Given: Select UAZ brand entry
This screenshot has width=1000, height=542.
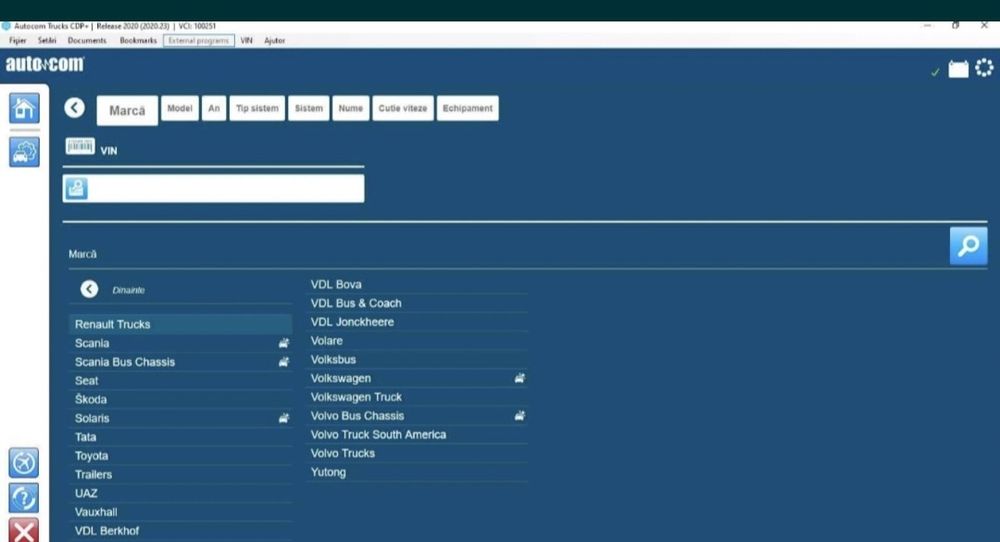Looking at the screenshot, I should pyautogui.click(x=180, y=494).
